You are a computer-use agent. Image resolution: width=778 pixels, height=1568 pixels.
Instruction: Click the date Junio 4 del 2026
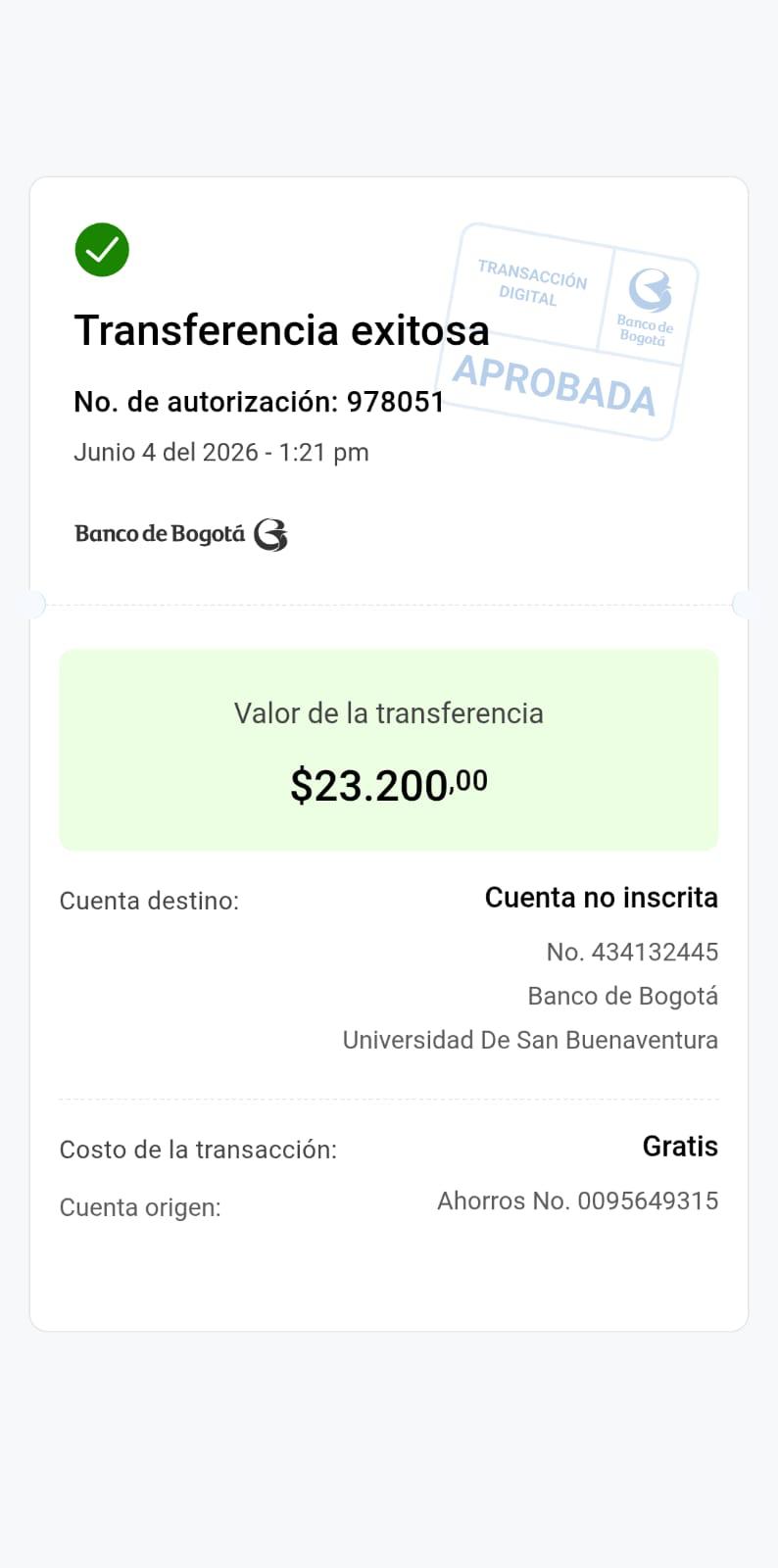pos(166,453)
